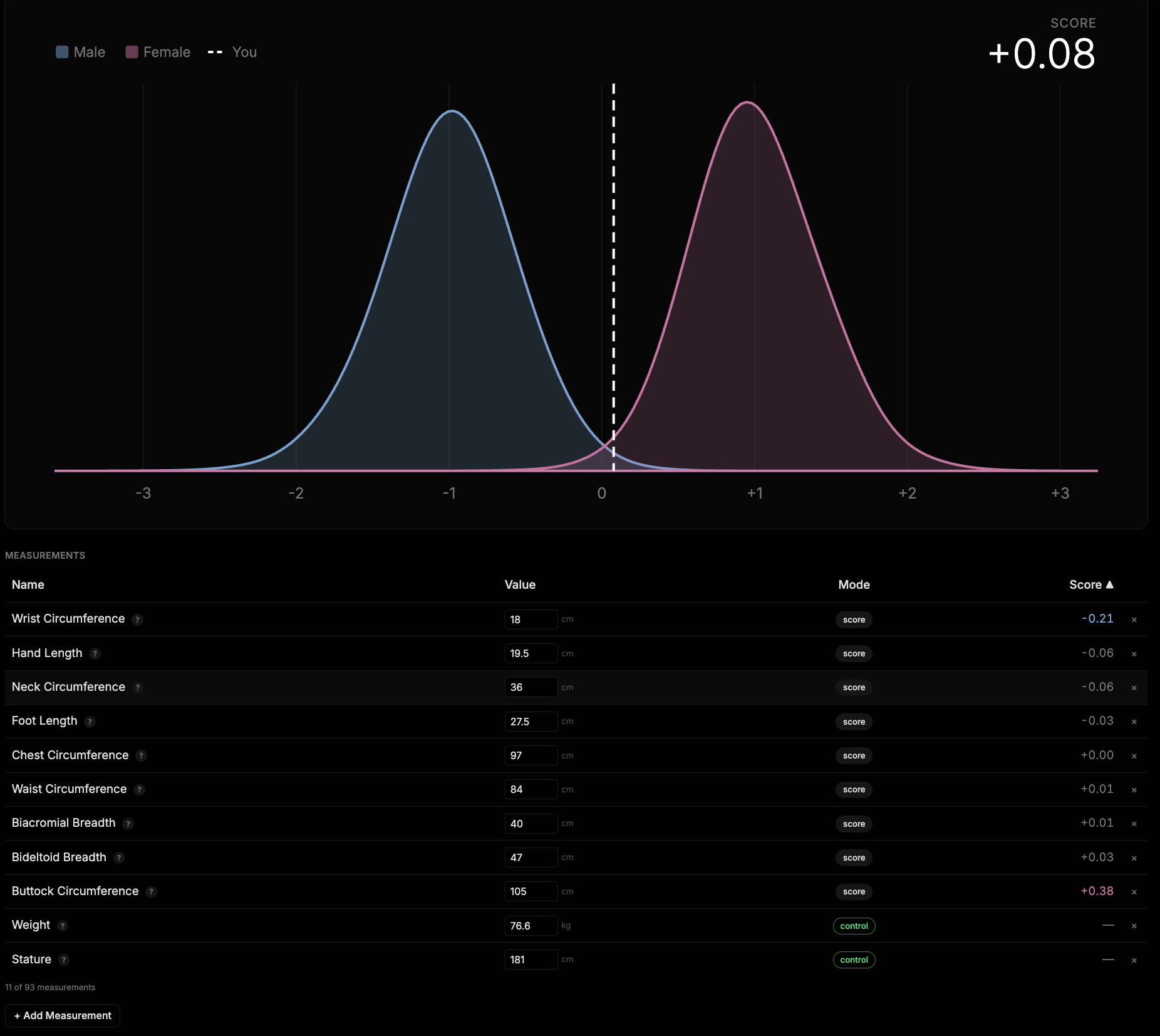The height and width of the screenshot is (1036, 1160).
Task: Remove the Chest Circumference measurement
Action: [x=1134, y=756]
